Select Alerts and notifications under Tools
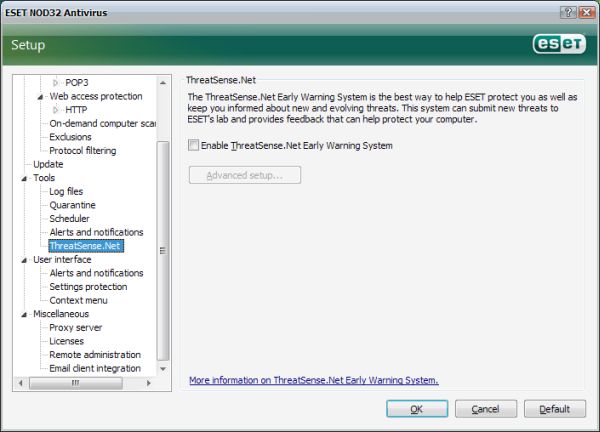Viewport: 600px width, 432px height. click(x=96, y=232)
